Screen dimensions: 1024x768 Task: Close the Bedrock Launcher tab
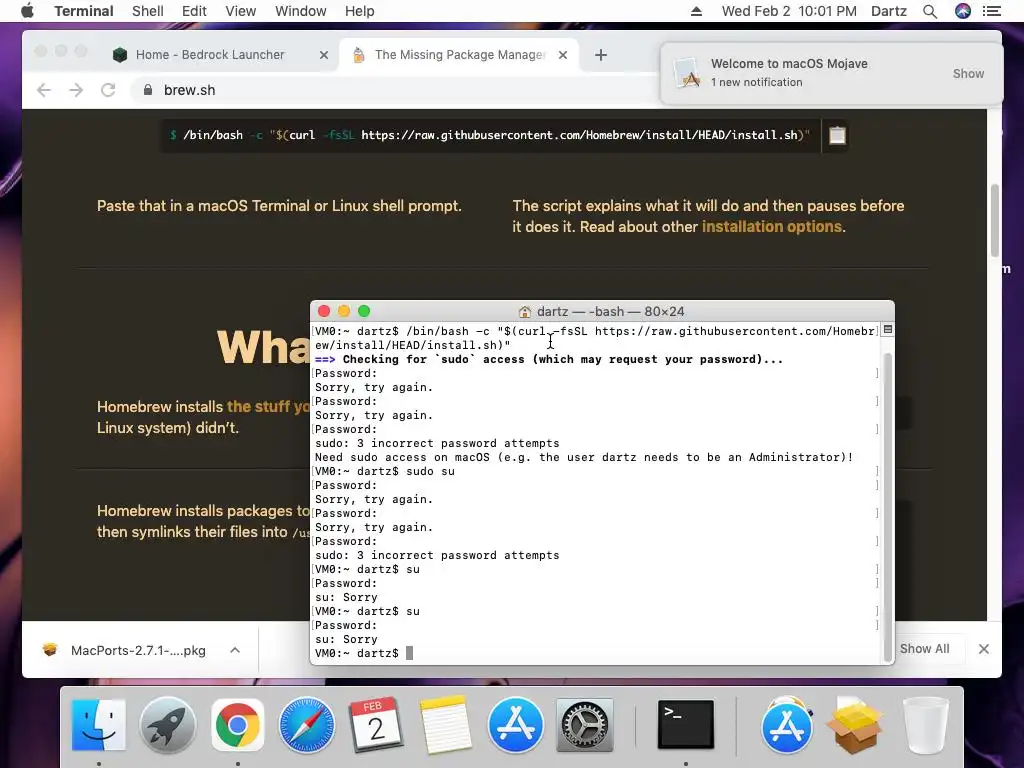(x=323, y=56)
